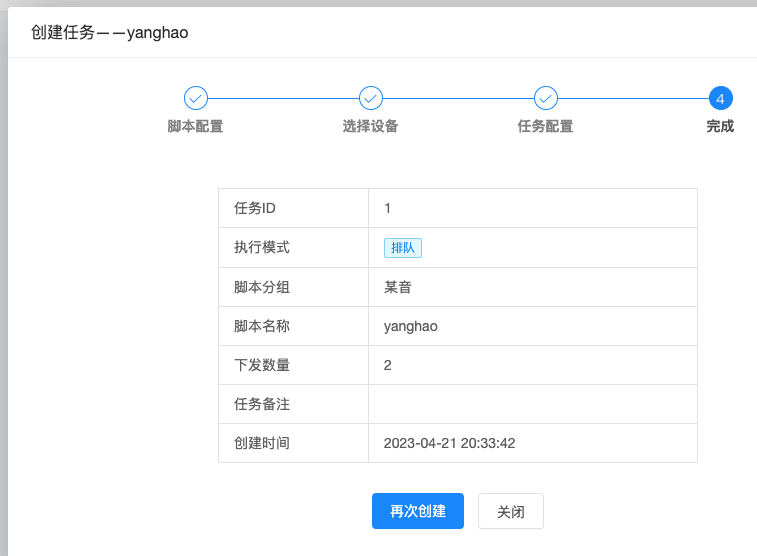Image resolution: width=757 pixels, height=556 pixels.
Task: Select the 完成 step label
Action: click(x=720, y=126)
